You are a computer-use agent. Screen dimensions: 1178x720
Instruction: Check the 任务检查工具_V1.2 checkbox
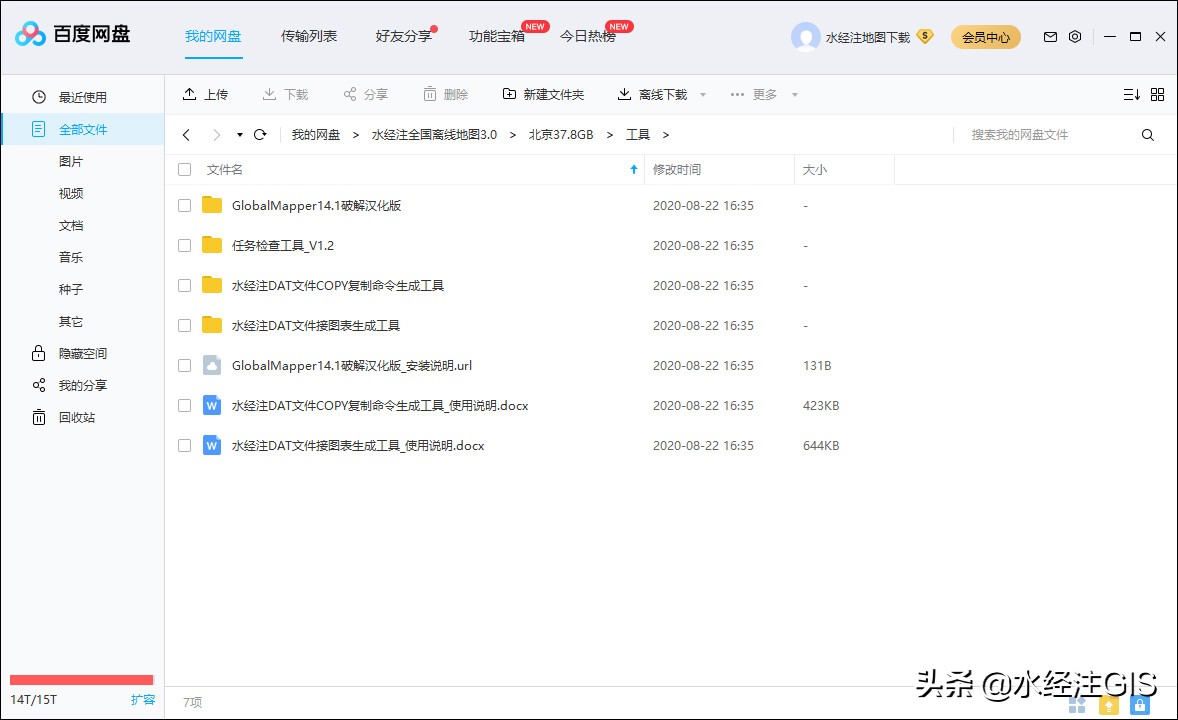click(184, 245)
